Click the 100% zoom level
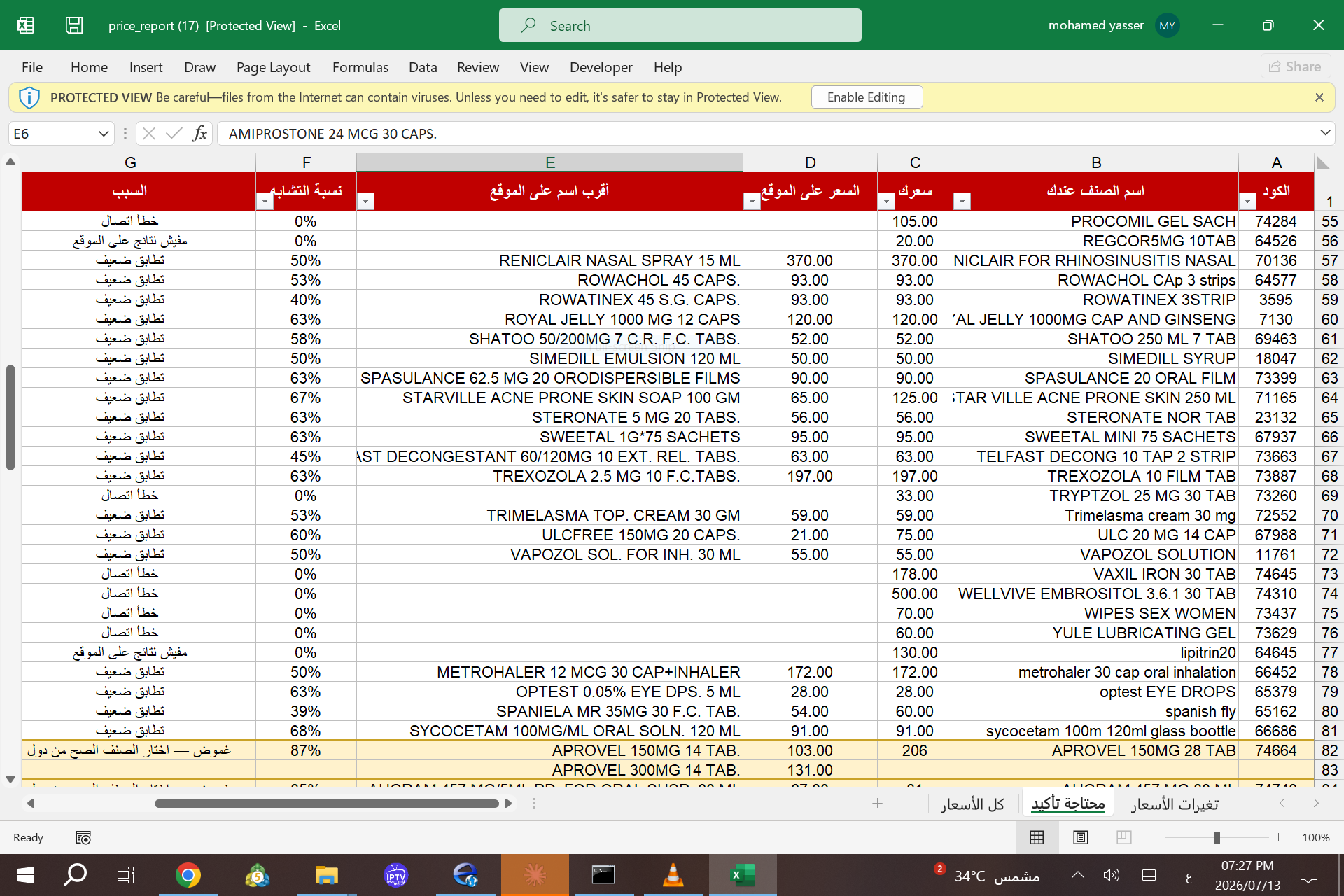Screen dimensions: 1344x896 (x=1316, y=837)
